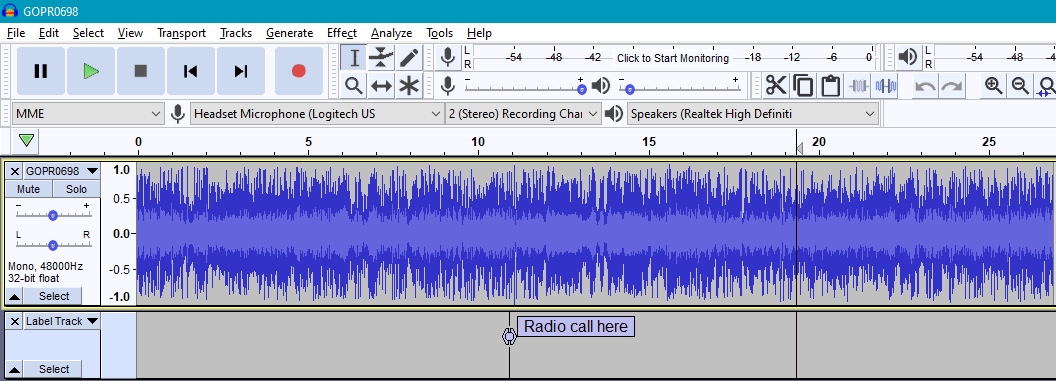Click the Copy icon
1056x381 pixels.
point(803,85)
